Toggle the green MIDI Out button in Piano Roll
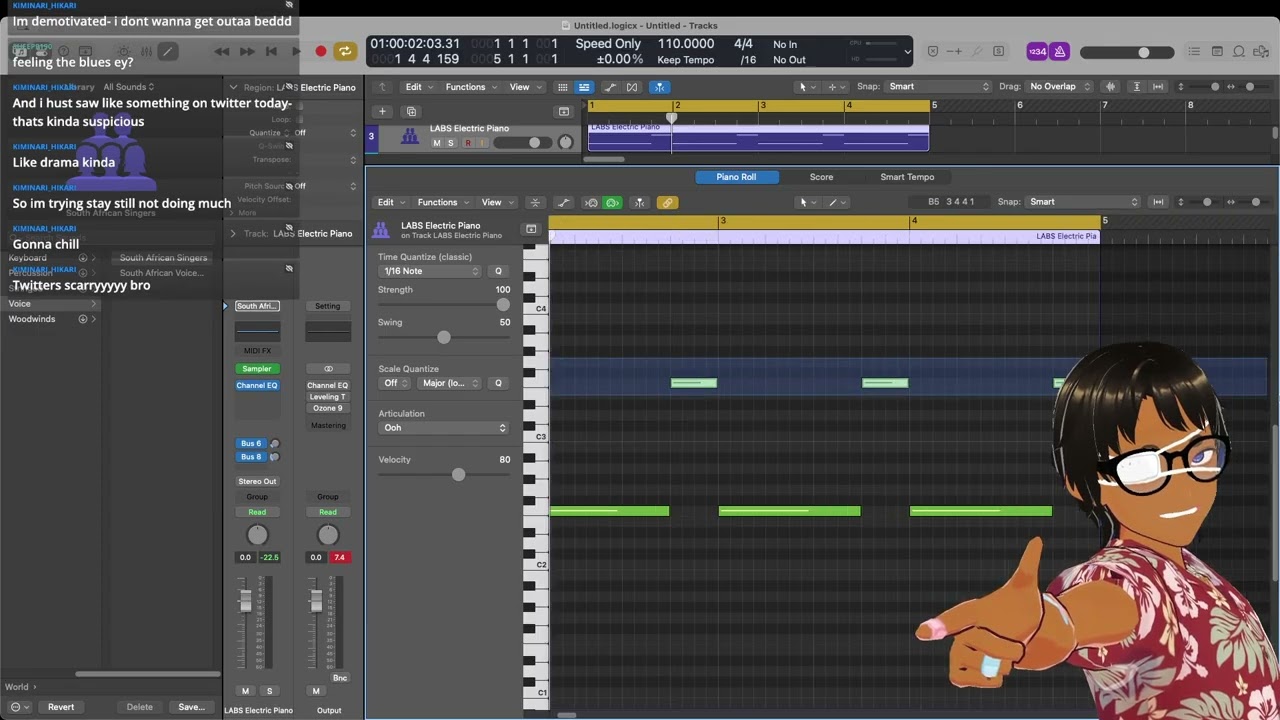The image size is (1280, 720). 613,203
